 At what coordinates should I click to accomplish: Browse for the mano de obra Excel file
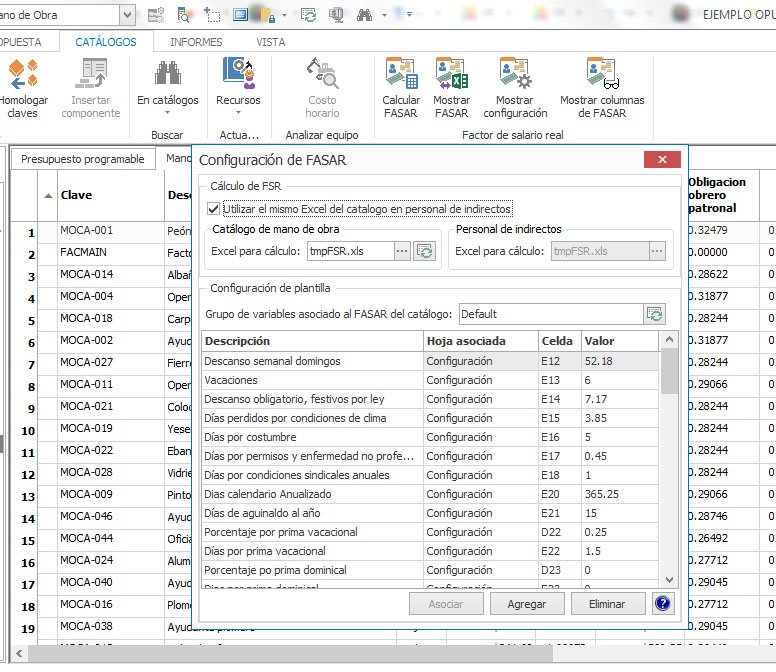402,251
